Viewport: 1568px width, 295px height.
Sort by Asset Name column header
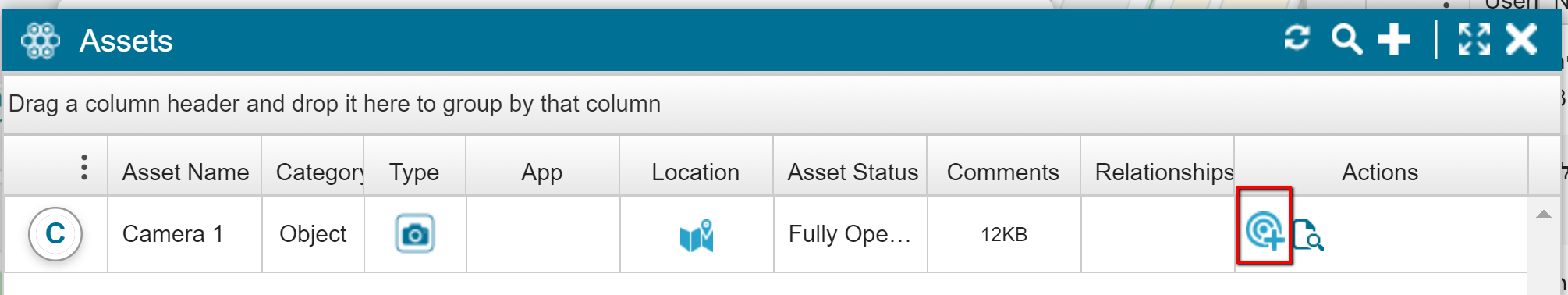click(x=186, y=172)
